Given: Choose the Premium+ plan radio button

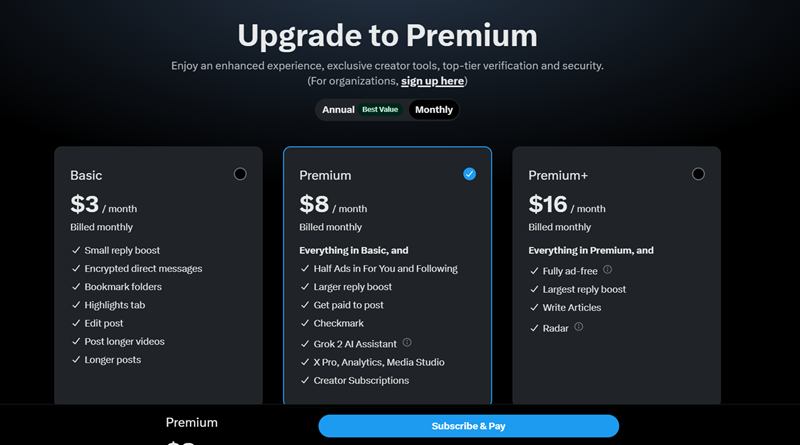Looking at the screenshot, I should (x=698, y=174).
